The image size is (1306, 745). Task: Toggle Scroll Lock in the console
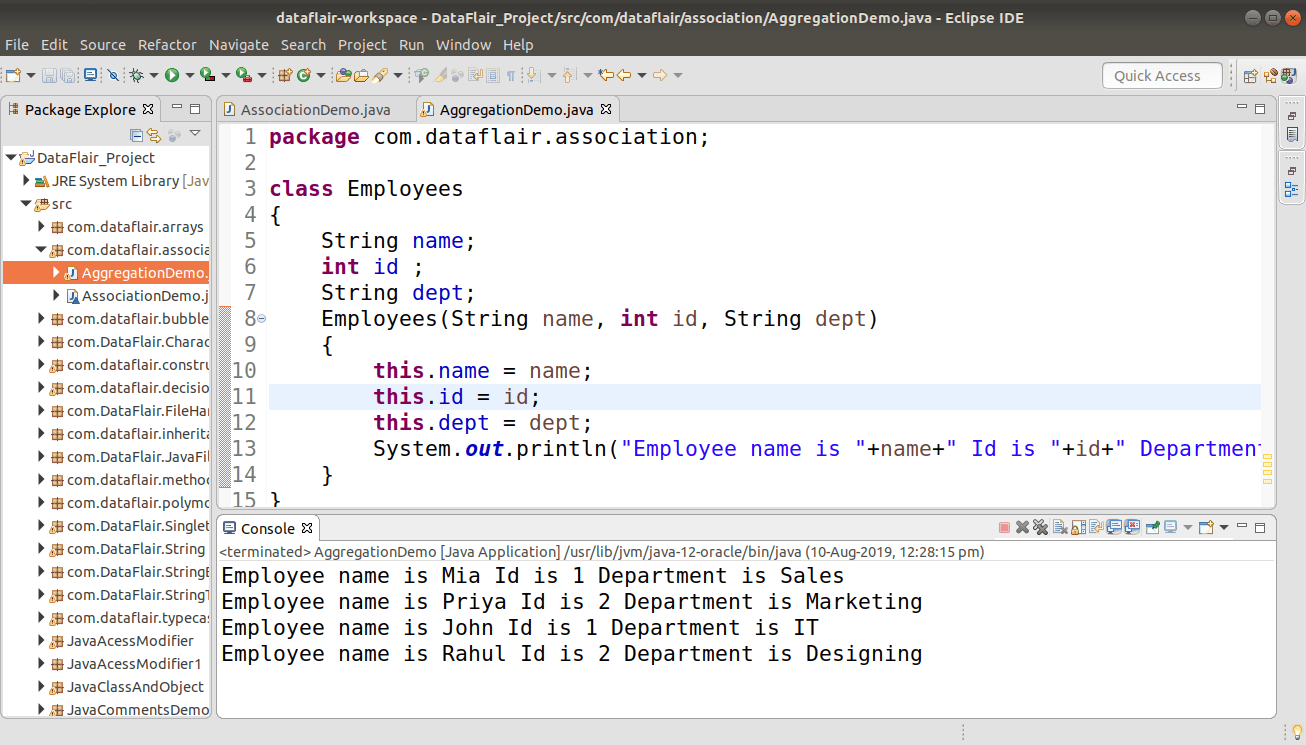[x=1078, y=527]
